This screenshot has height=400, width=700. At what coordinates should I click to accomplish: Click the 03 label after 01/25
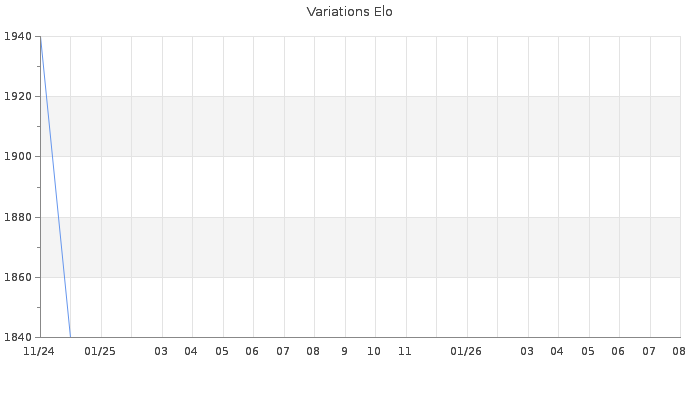(161, 352)
